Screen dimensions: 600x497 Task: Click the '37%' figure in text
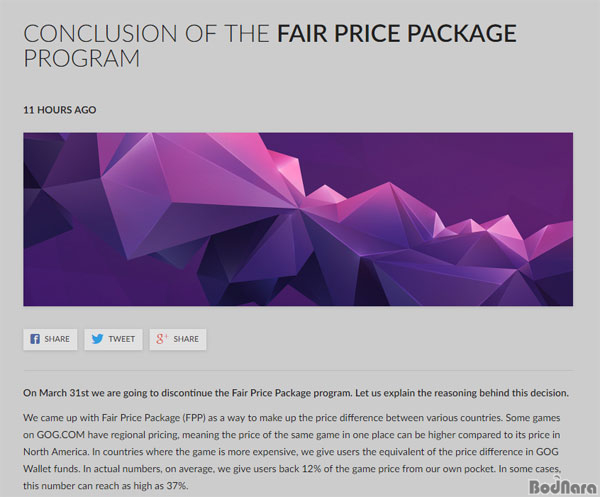click(176, 486)
